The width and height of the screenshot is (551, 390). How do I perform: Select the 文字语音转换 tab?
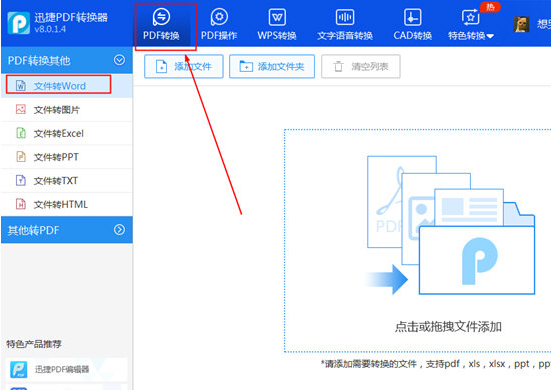345,25
